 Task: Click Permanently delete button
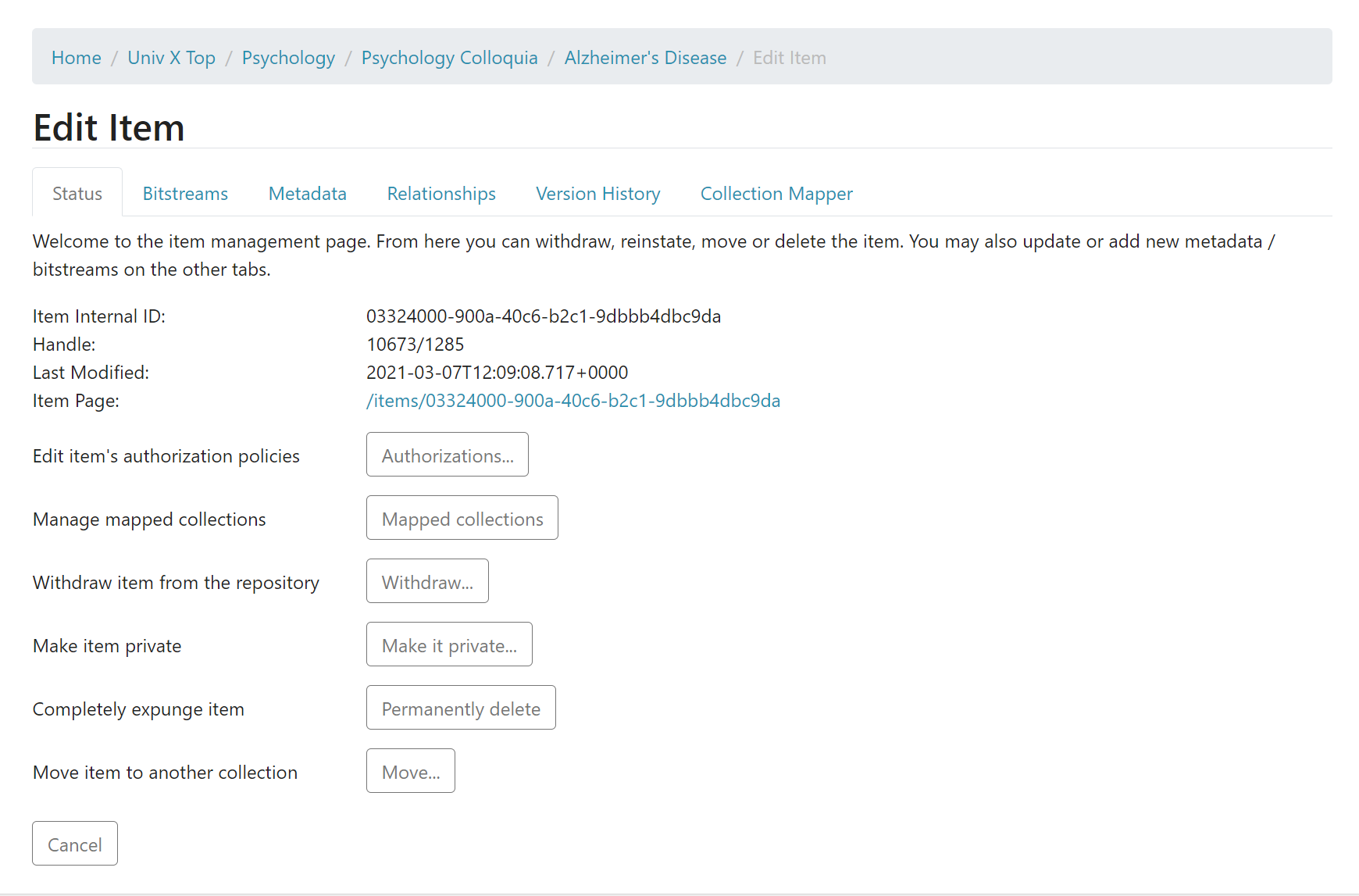click(461, 708)
